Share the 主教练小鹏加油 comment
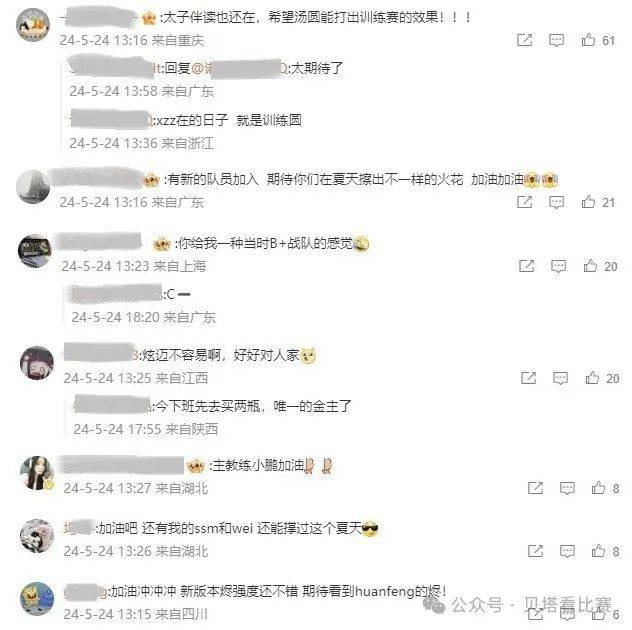Image resolution: width=632 pixels, height=630 pixels. pos(535,488)
